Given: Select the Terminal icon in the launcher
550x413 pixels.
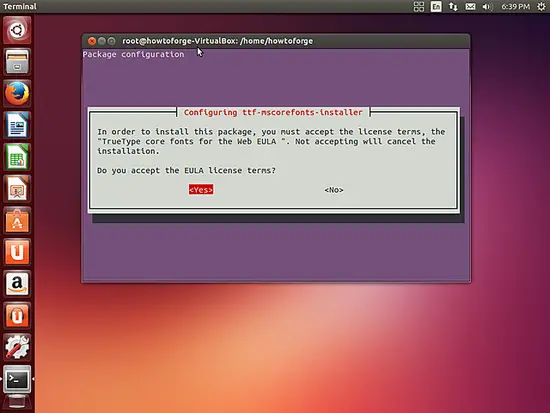Looking at the screenshot, I should click(17, 379).
